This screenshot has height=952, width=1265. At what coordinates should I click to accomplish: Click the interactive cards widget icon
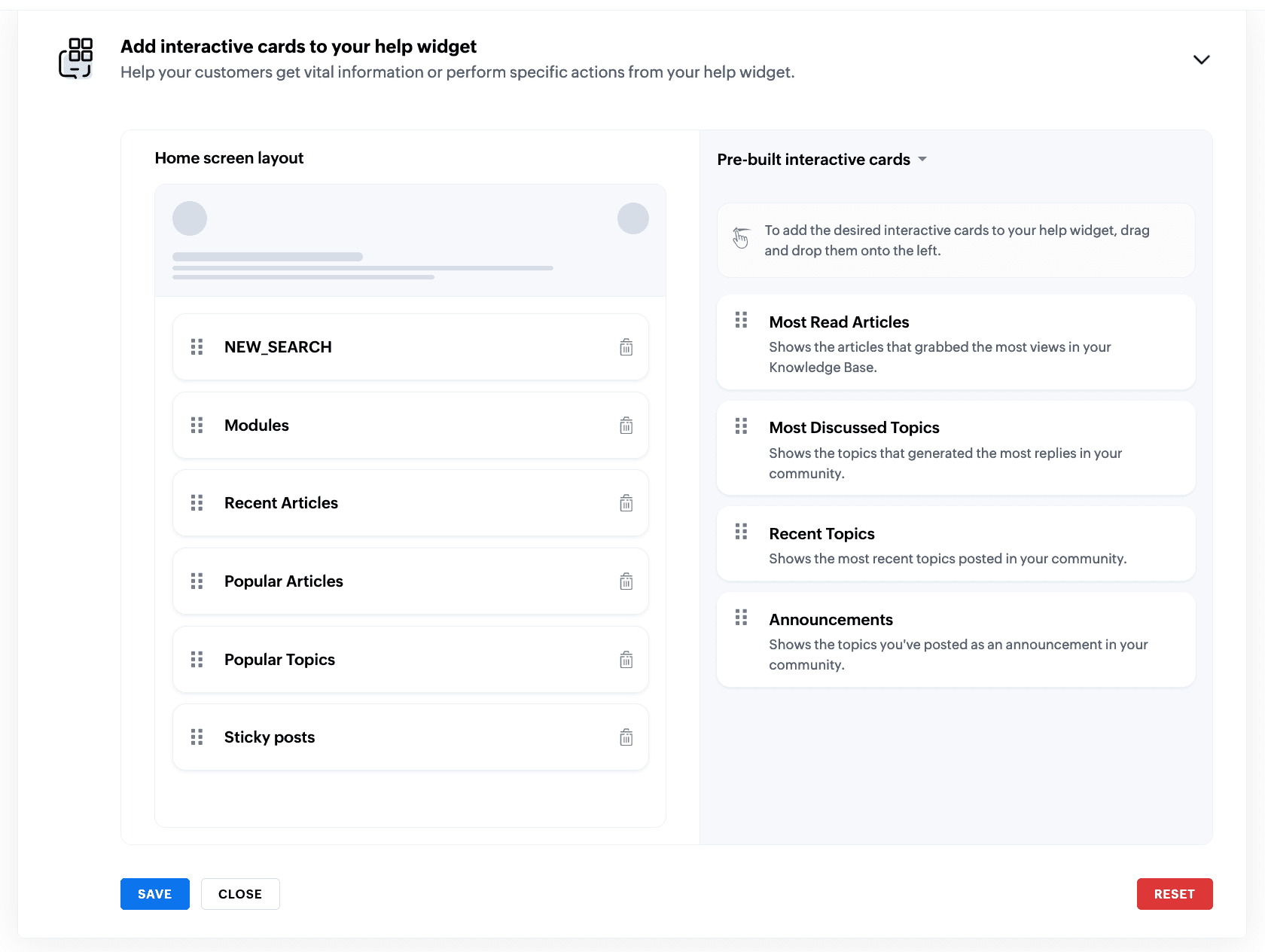(76, 58)
